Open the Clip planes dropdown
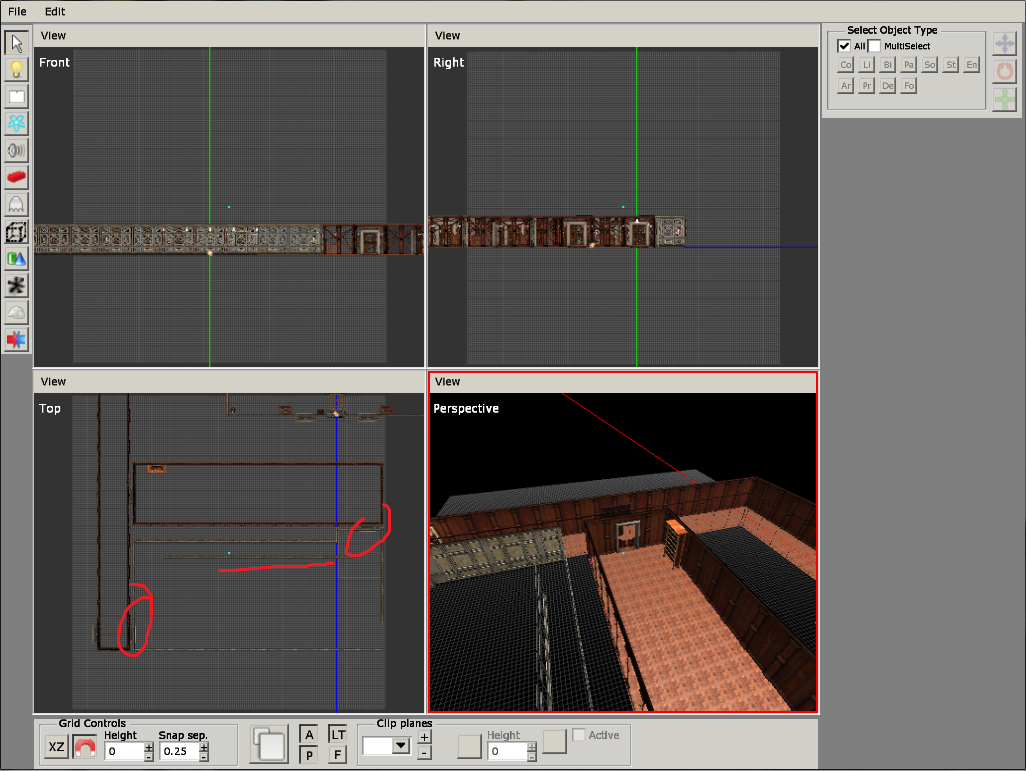The height and width of the screenshot is (771, 1026). tap(401, 745)
